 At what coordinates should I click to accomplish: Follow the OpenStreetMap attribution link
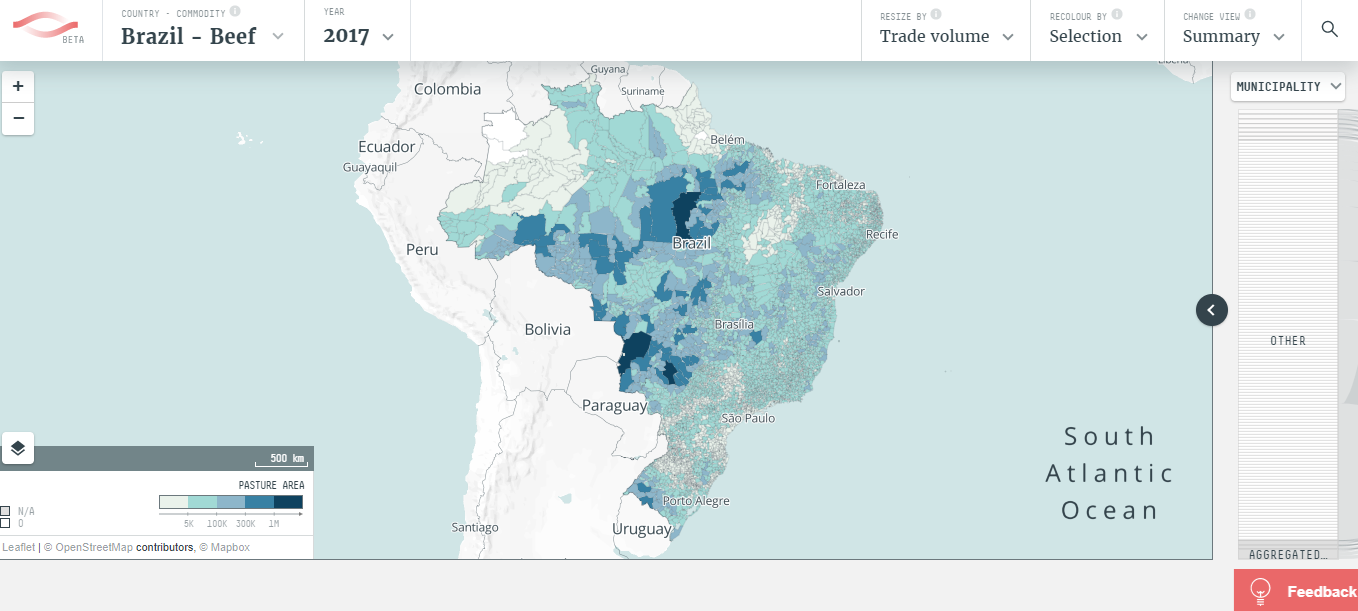point(94,548)
